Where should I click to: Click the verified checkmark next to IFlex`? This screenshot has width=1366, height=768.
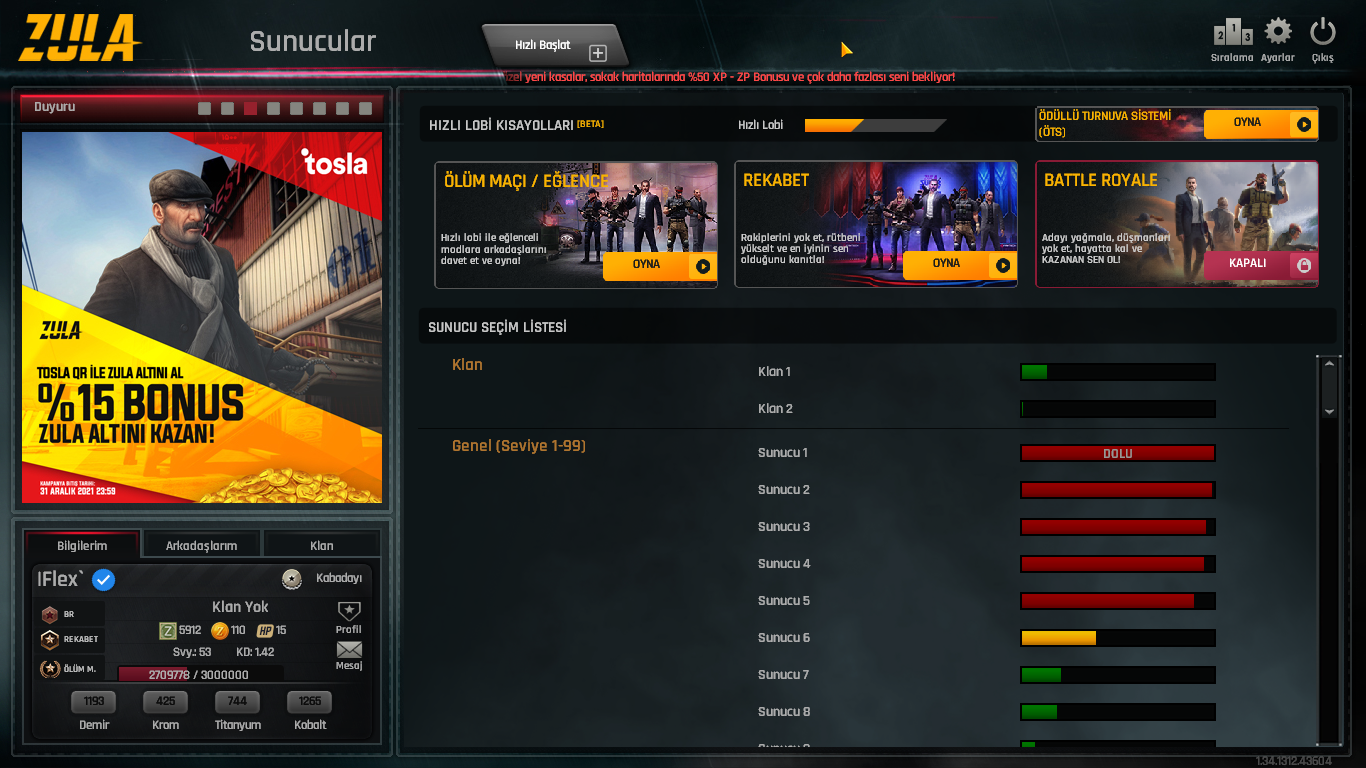click(x=103, y=579)
